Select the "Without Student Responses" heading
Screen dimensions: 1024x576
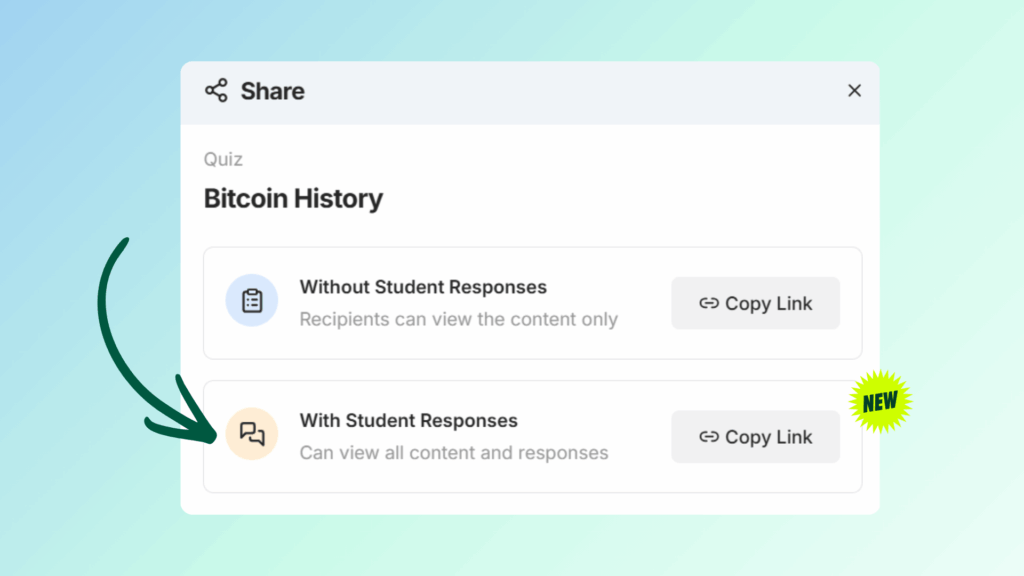(423, 287)
